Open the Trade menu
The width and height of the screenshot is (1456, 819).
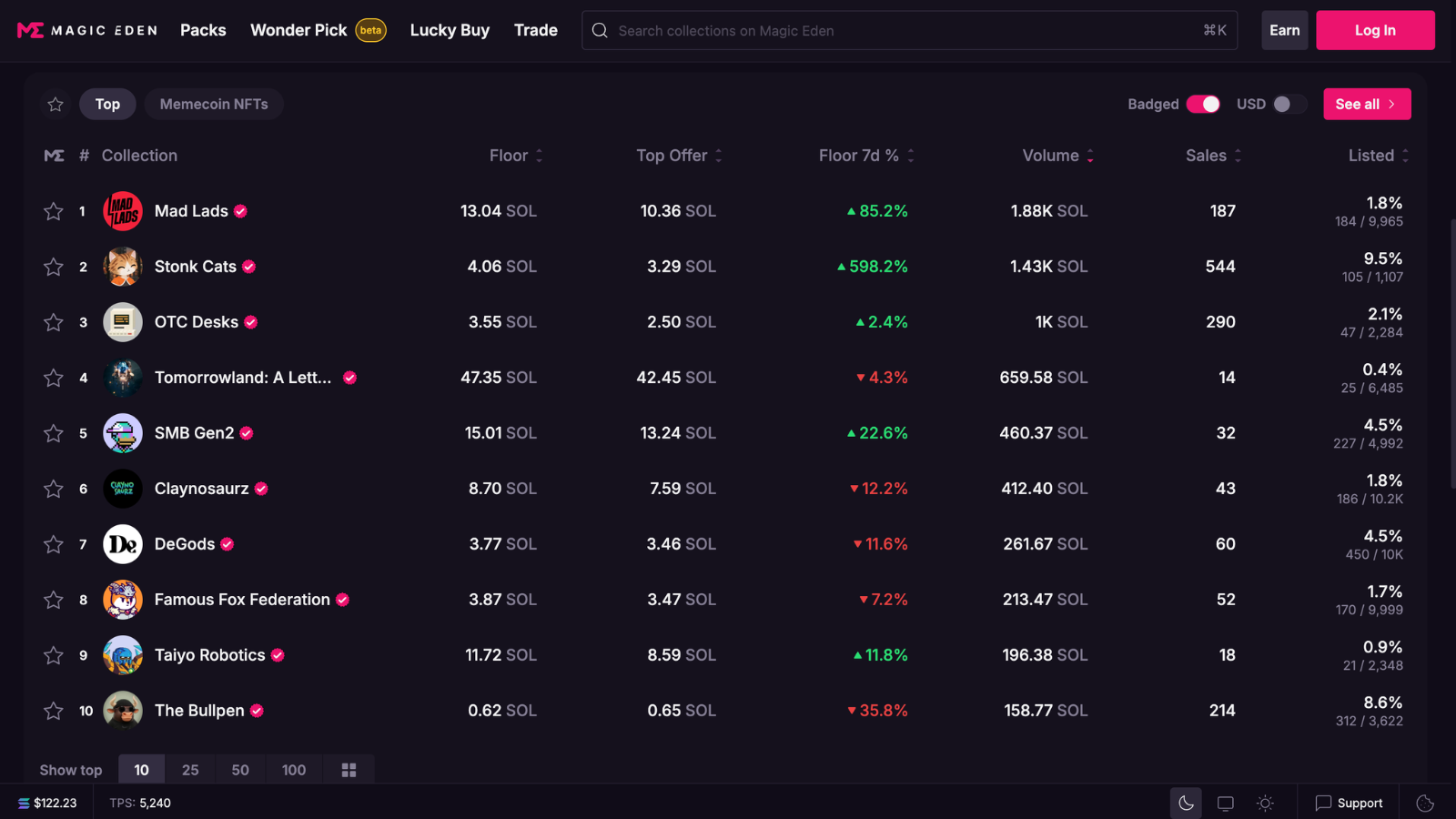click(536, 30)
